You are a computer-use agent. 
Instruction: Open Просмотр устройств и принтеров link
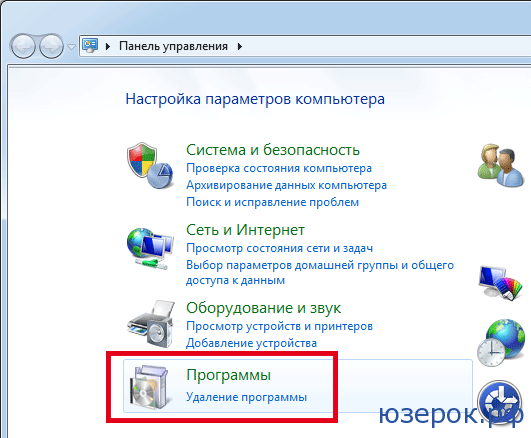pyautogui.click(x=279, y=326)
